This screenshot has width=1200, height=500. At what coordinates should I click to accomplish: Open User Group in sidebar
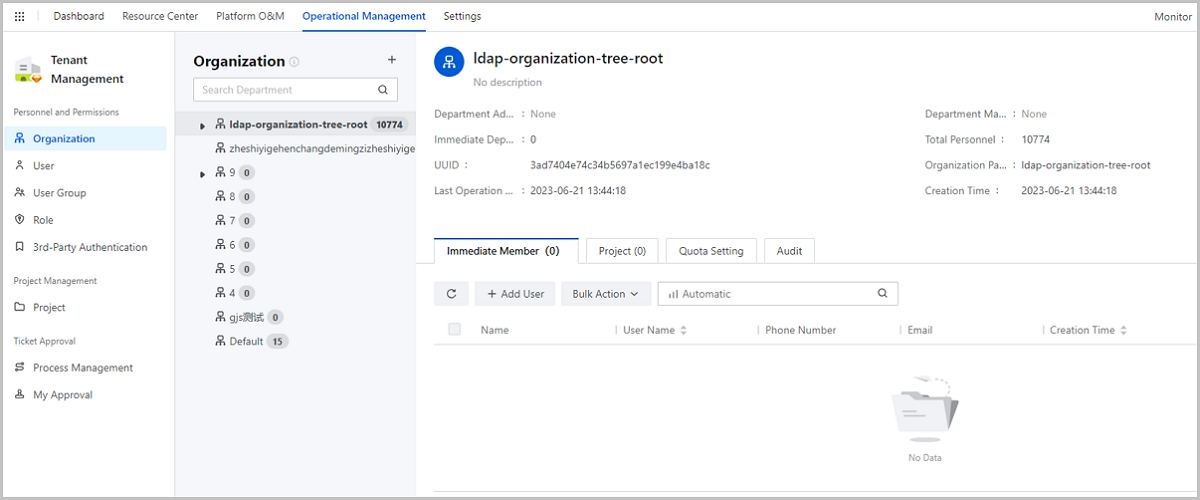coord(59,193)
